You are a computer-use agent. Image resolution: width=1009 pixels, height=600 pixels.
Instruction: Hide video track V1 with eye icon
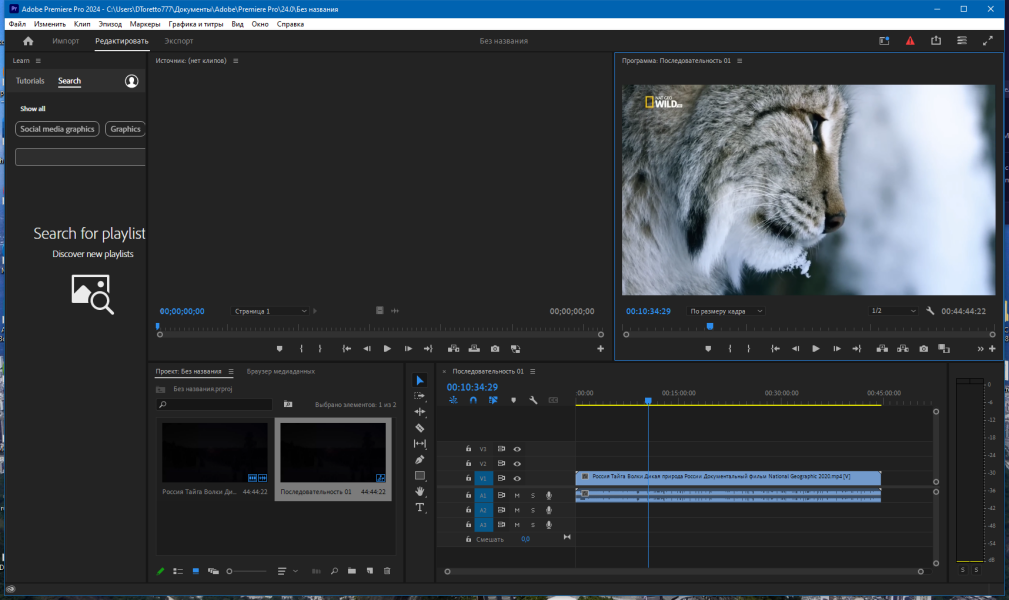pyautogui.click(x=517, y=479)
